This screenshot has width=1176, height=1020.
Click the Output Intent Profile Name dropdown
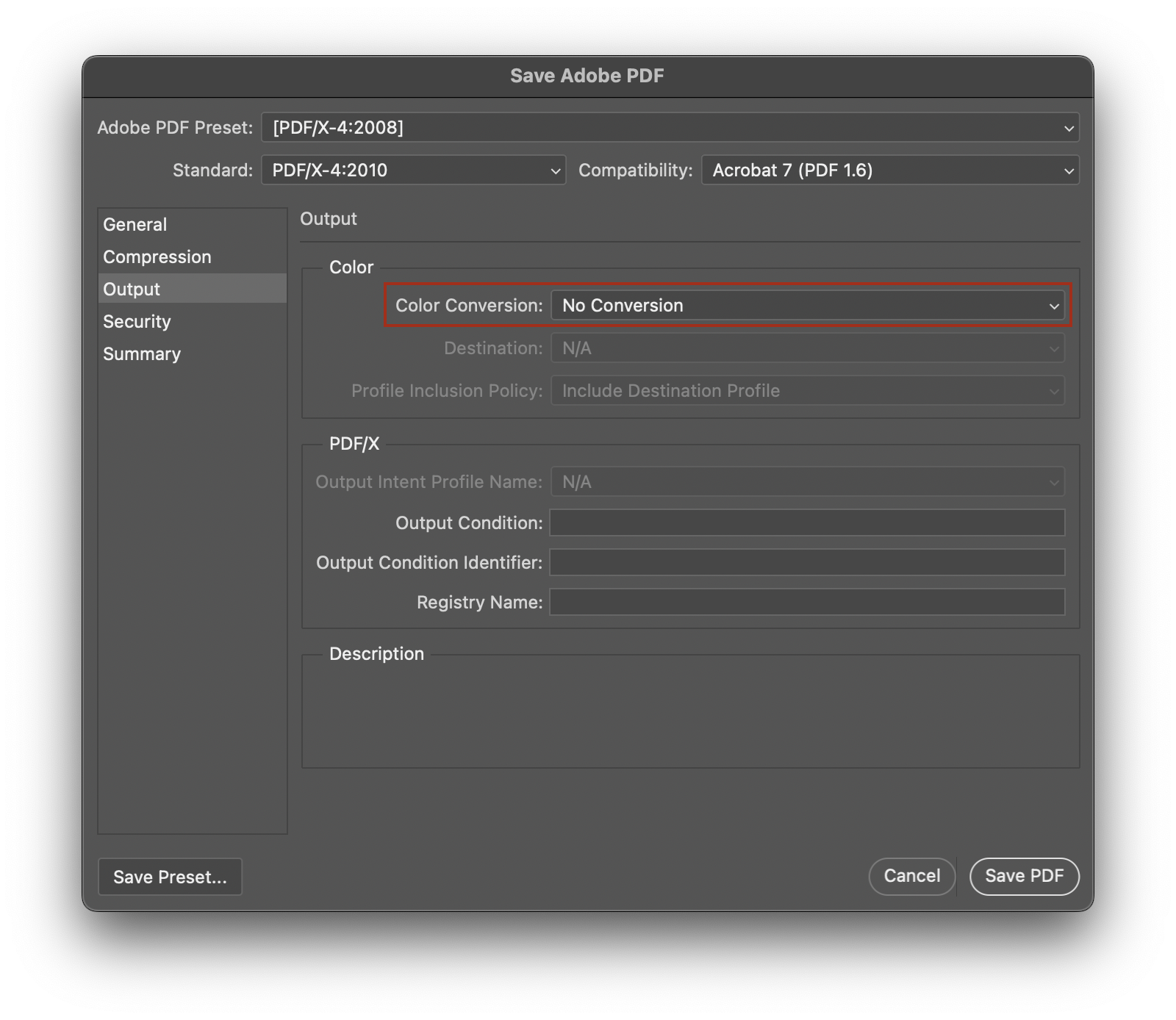pyautogui.click(x=807, y=482)
